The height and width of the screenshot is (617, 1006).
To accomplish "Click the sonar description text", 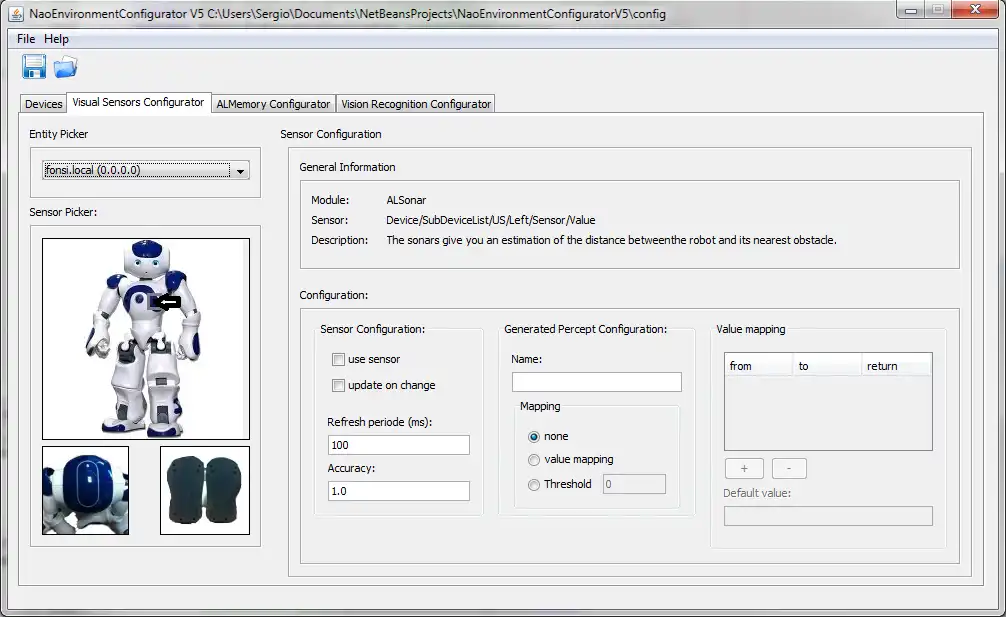I will point(611,240).
